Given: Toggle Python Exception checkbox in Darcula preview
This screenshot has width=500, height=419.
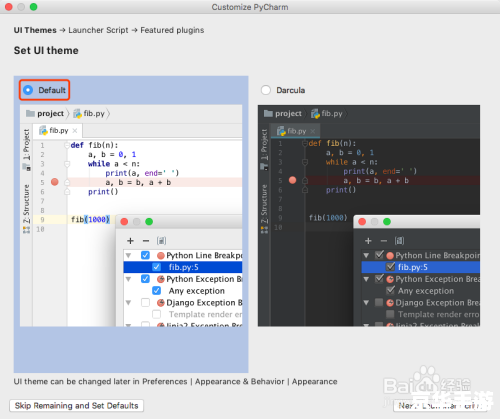Looking at the screenshot, I should pyautogui.click(x=379, y=279).
